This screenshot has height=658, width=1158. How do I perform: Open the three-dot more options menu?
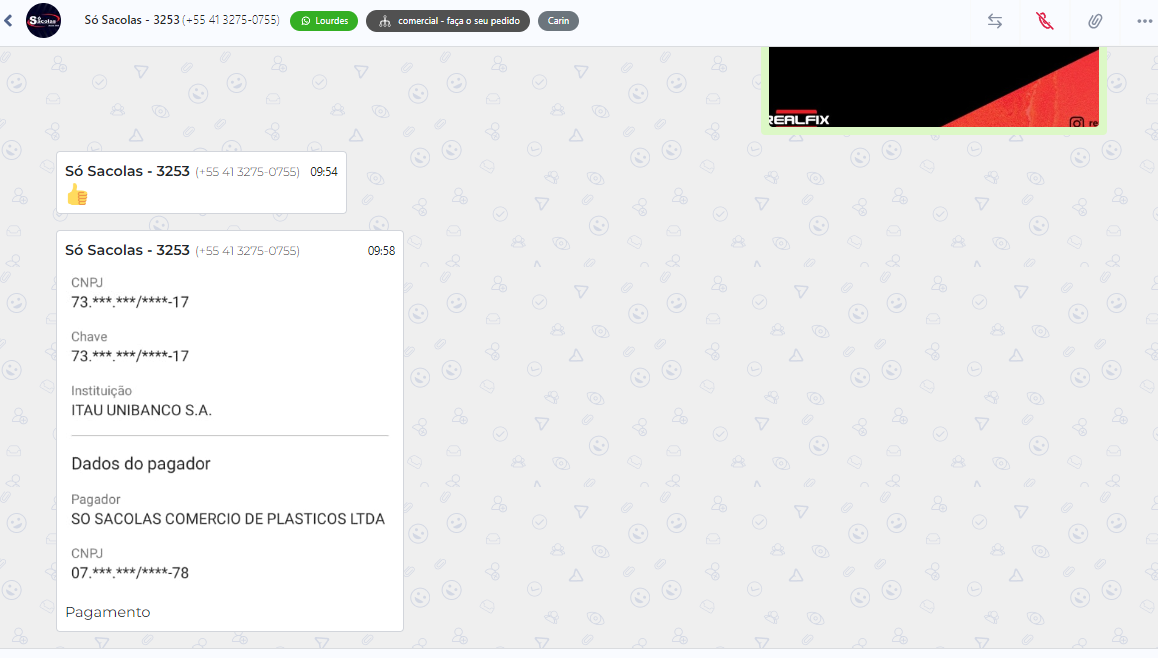(x=1144, y=21)
